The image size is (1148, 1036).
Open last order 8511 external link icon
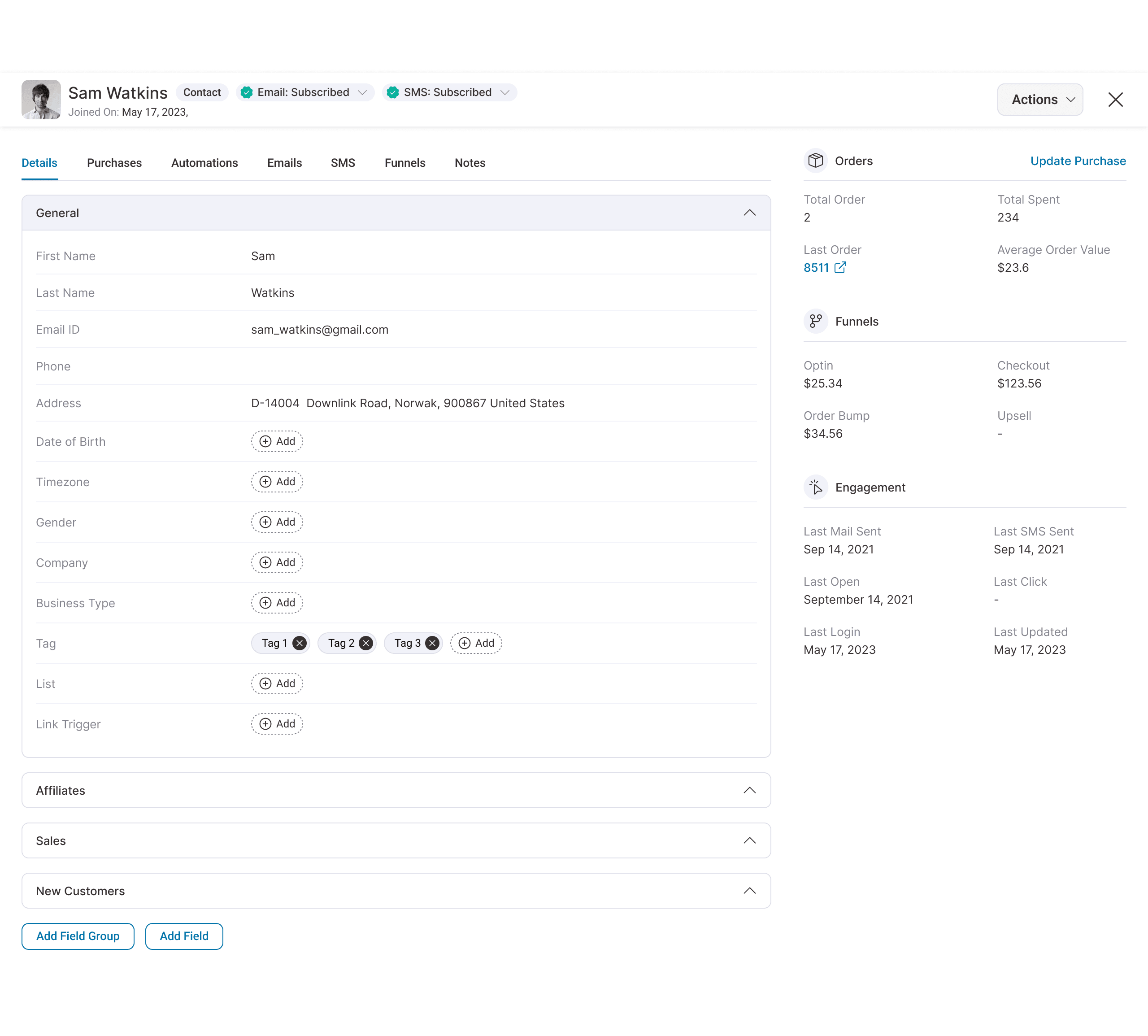click(840, 268)
